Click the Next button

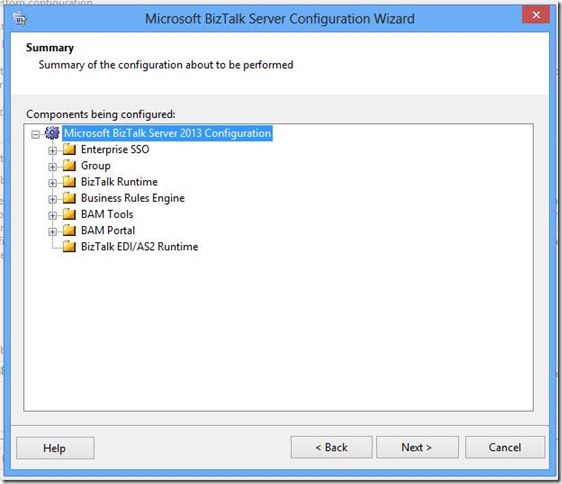click(x=417, y=447)
